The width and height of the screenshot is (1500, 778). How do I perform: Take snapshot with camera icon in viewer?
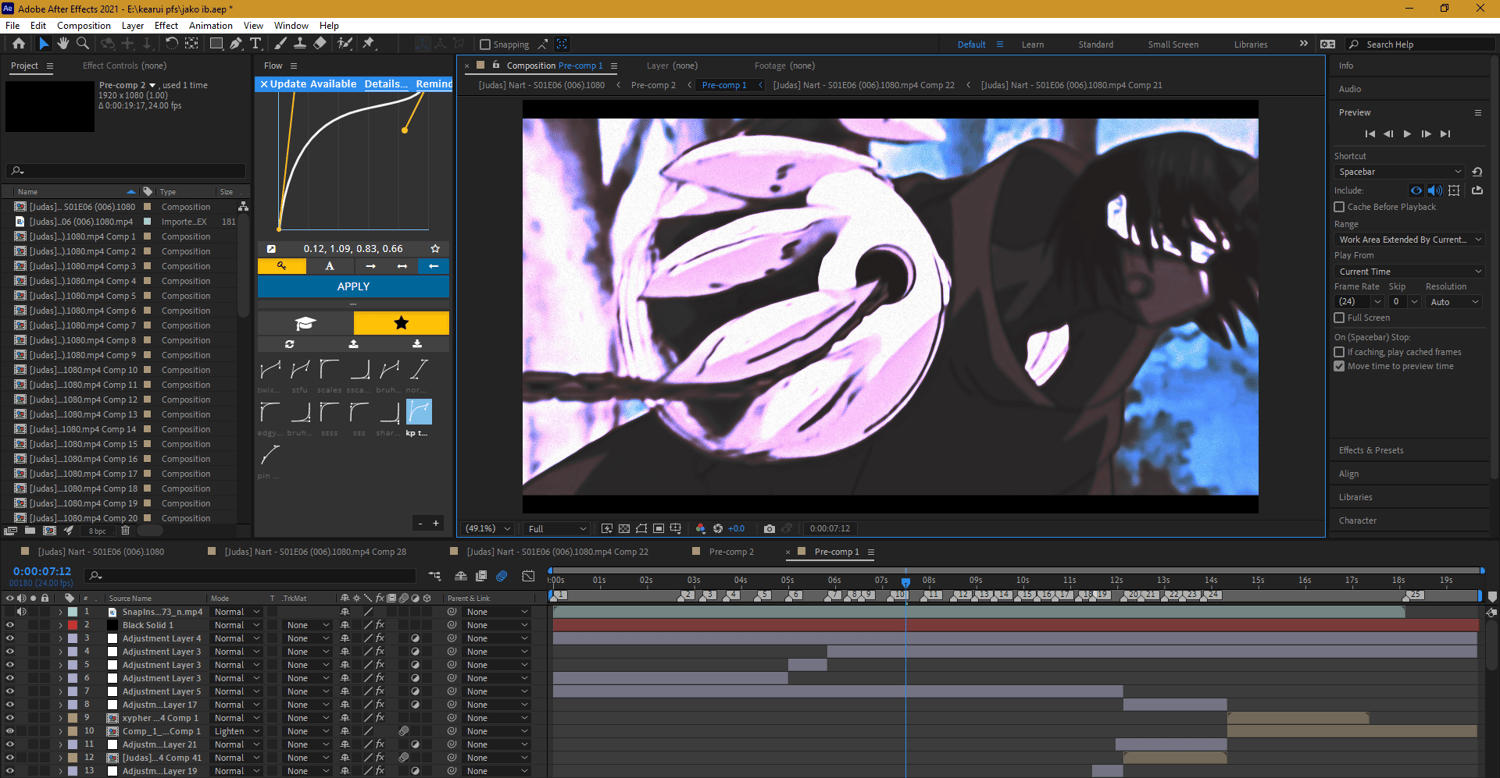(769, 528)
